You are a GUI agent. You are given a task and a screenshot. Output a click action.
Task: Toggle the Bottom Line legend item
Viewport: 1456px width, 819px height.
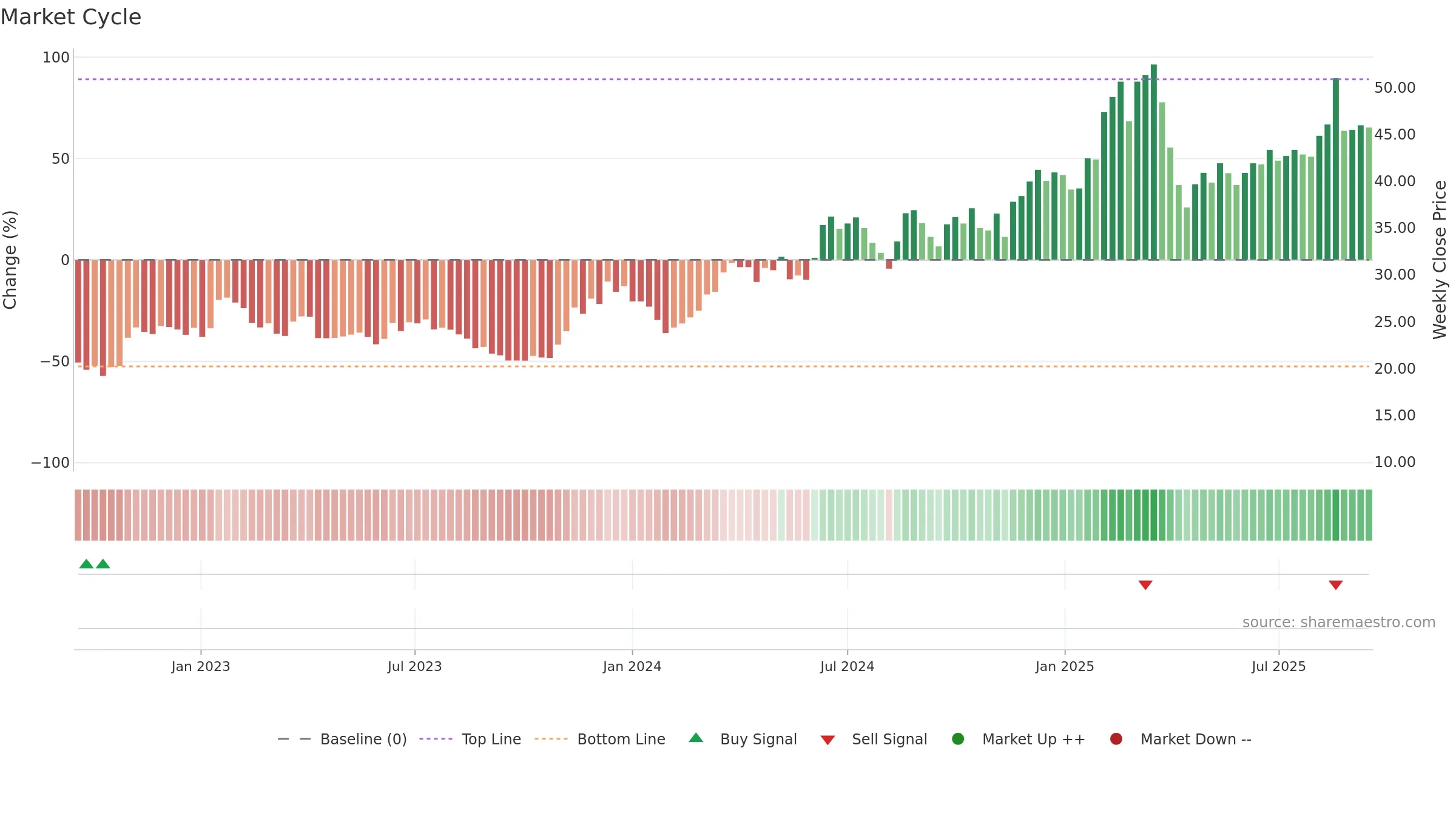tap(600, 739)
